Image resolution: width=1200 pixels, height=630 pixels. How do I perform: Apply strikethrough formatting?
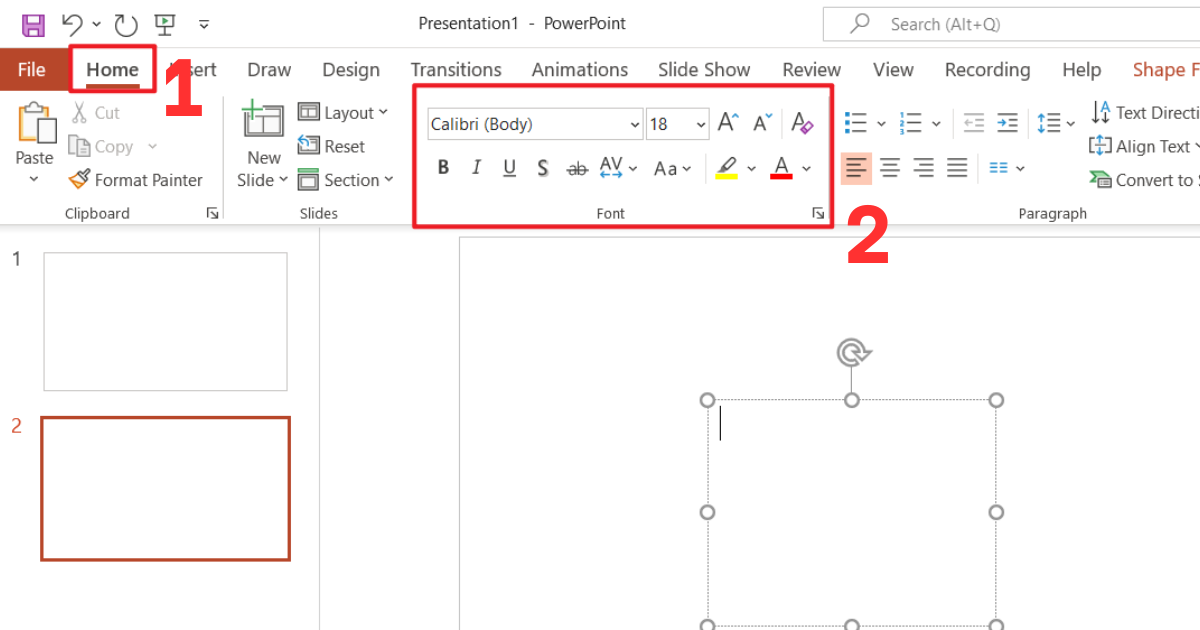click(577, 167)
